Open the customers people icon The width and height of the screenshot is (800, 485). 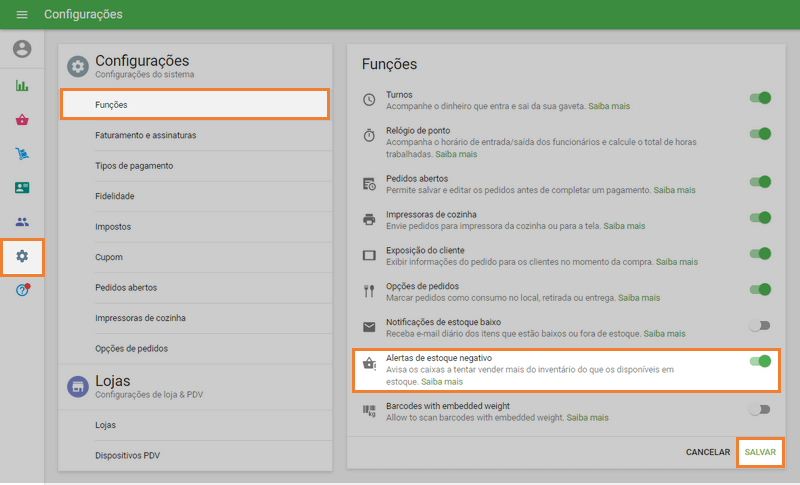(x=22, y=222)
